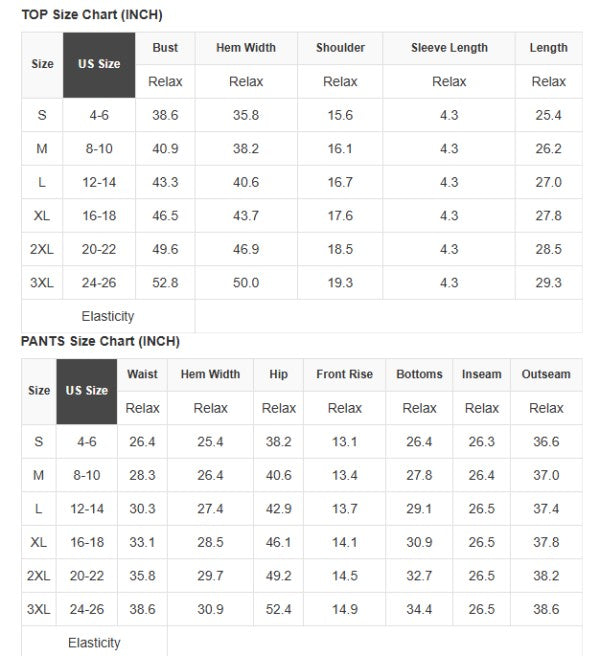Viewport: 600px width, 656px height.
Task: Click the 2XL waist value 35.8
Action: (x=142, y=576)
